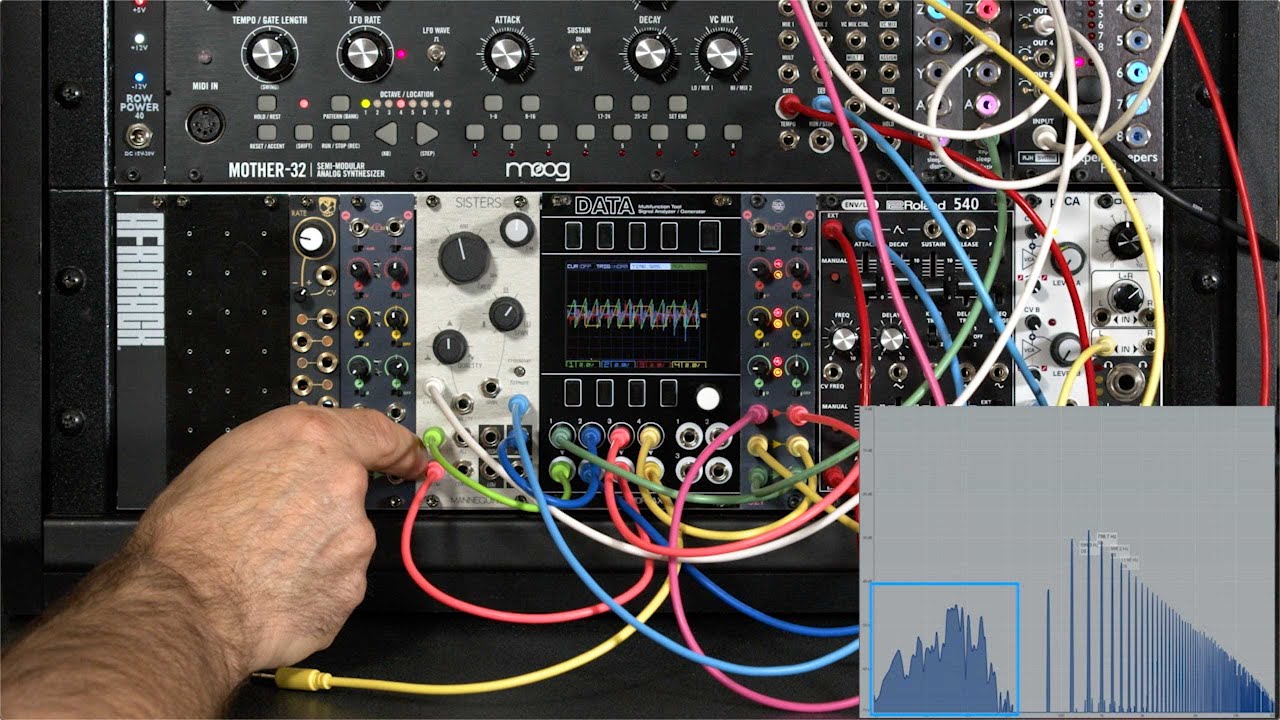Select the 25-32 step page button
Image resolution: width=1280 pixels, height=720 pixels.
pyautogui.click(x=640, y=103)
